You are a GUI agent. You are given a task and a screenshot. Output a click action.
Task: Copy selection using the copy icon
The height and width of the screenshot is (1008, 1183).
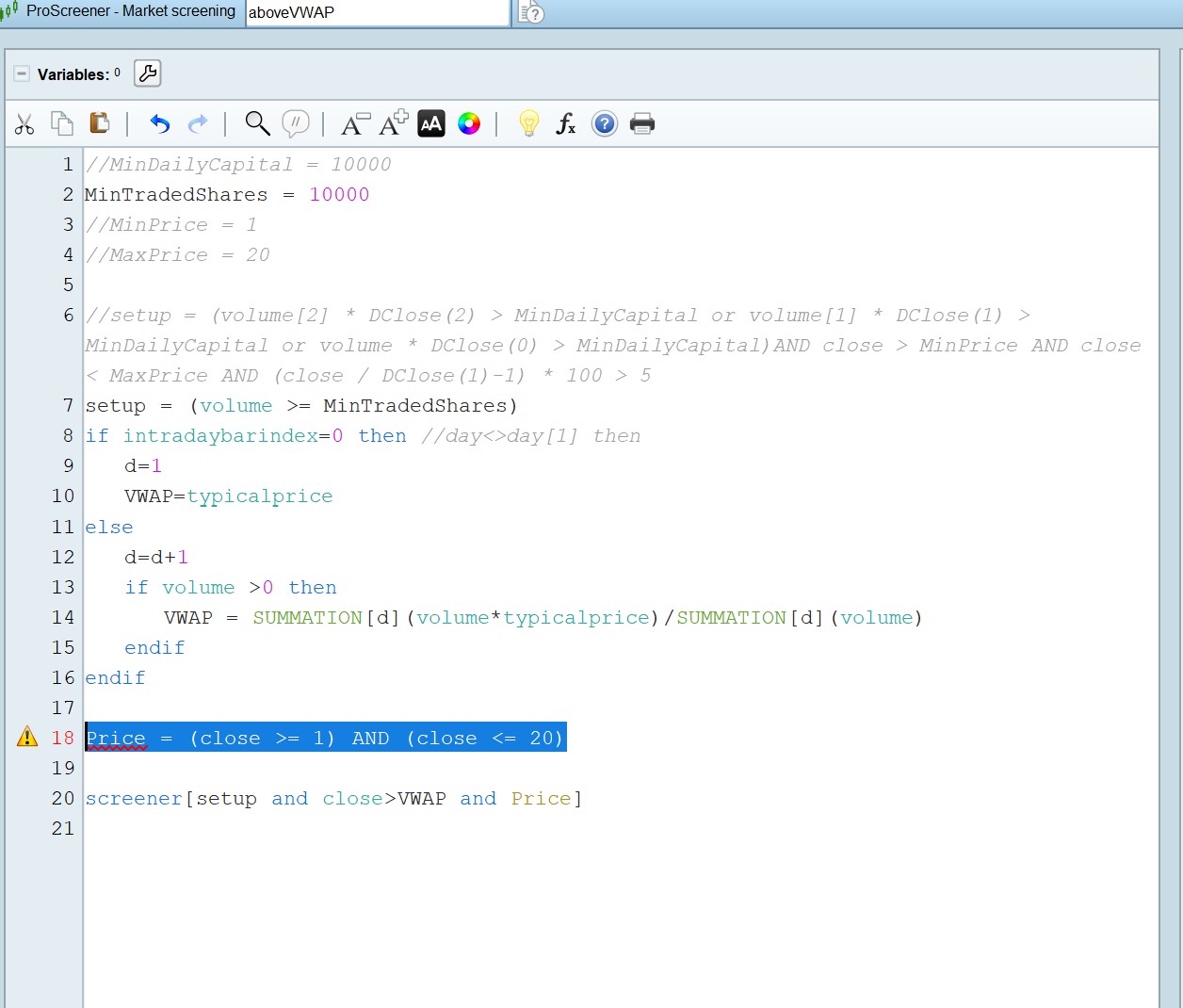click(x=62, y=123)
